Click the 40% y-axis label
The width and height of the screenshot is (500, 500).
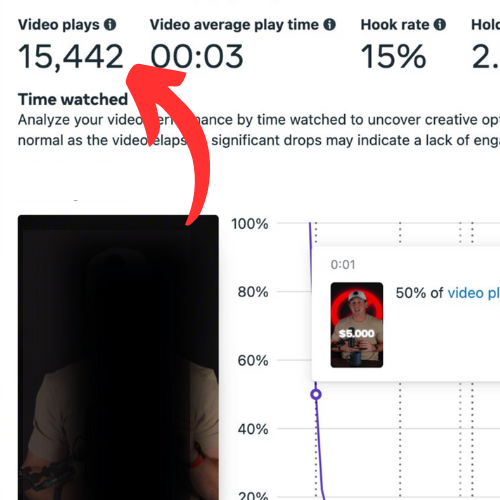tap(253, 429)
